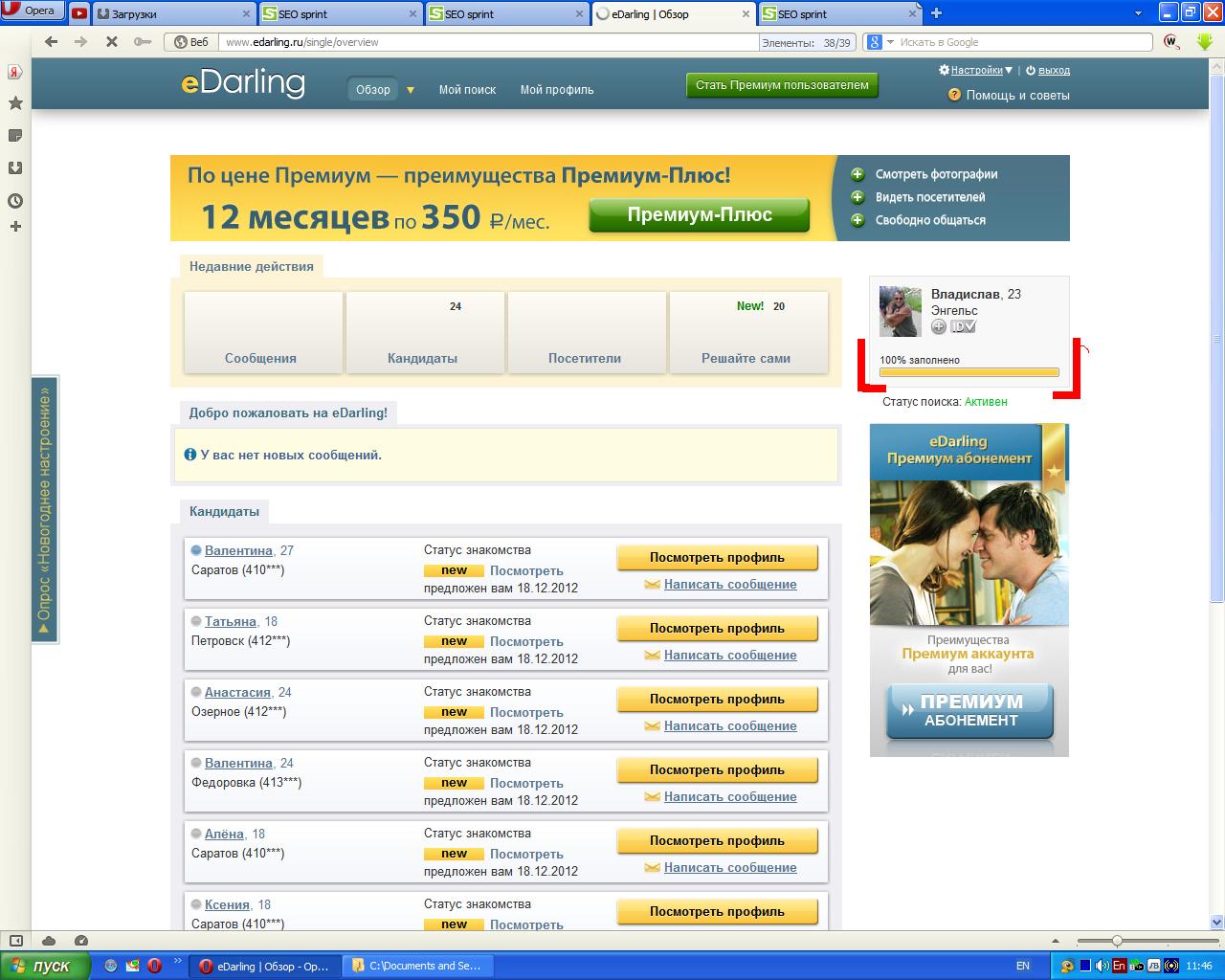The image size is (1225, 980).
Task: Open the Opera main menu button
Action: (32, 11)
